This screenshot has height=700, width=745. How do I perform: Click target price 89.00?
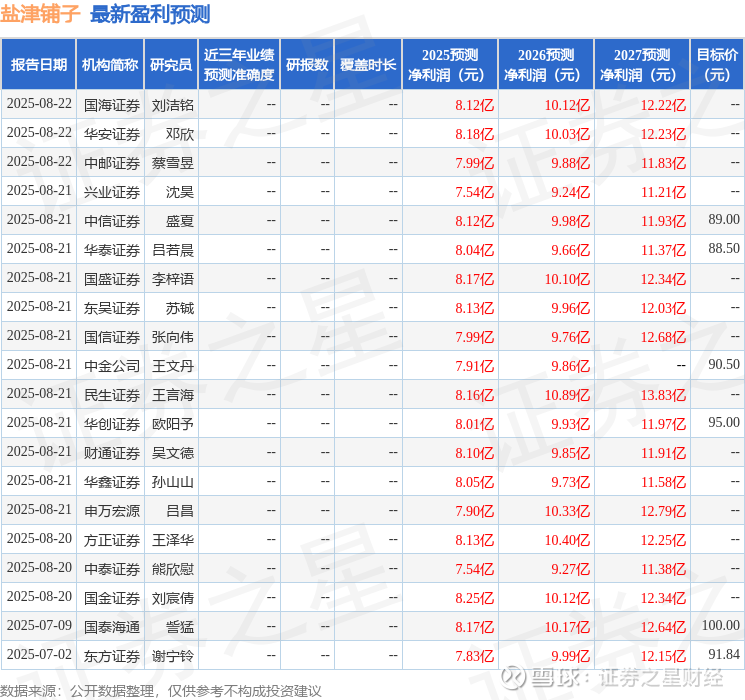(724, 219)
